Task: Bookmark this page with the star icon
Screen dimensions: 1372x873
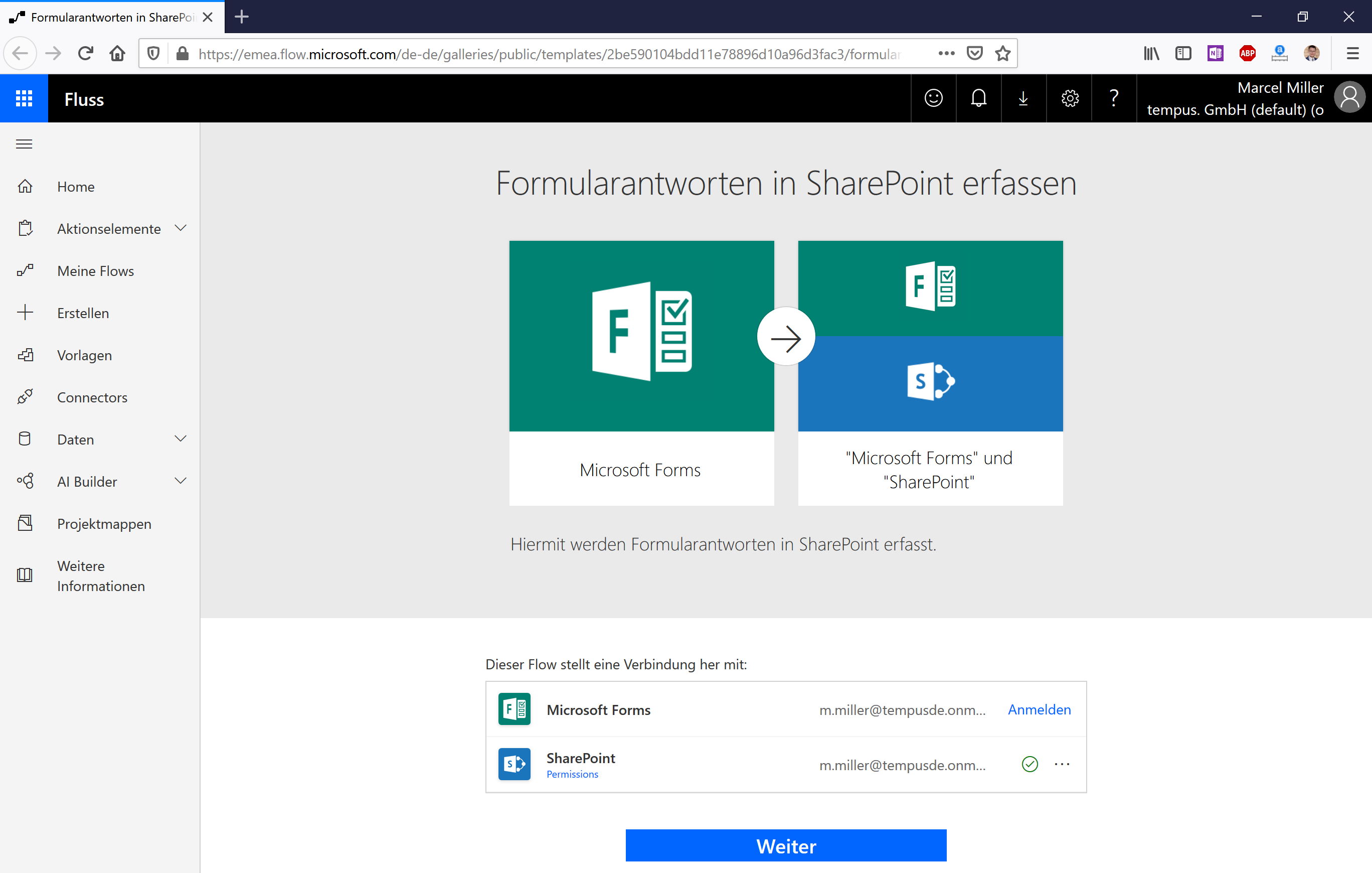Action: click(1003, 54)
